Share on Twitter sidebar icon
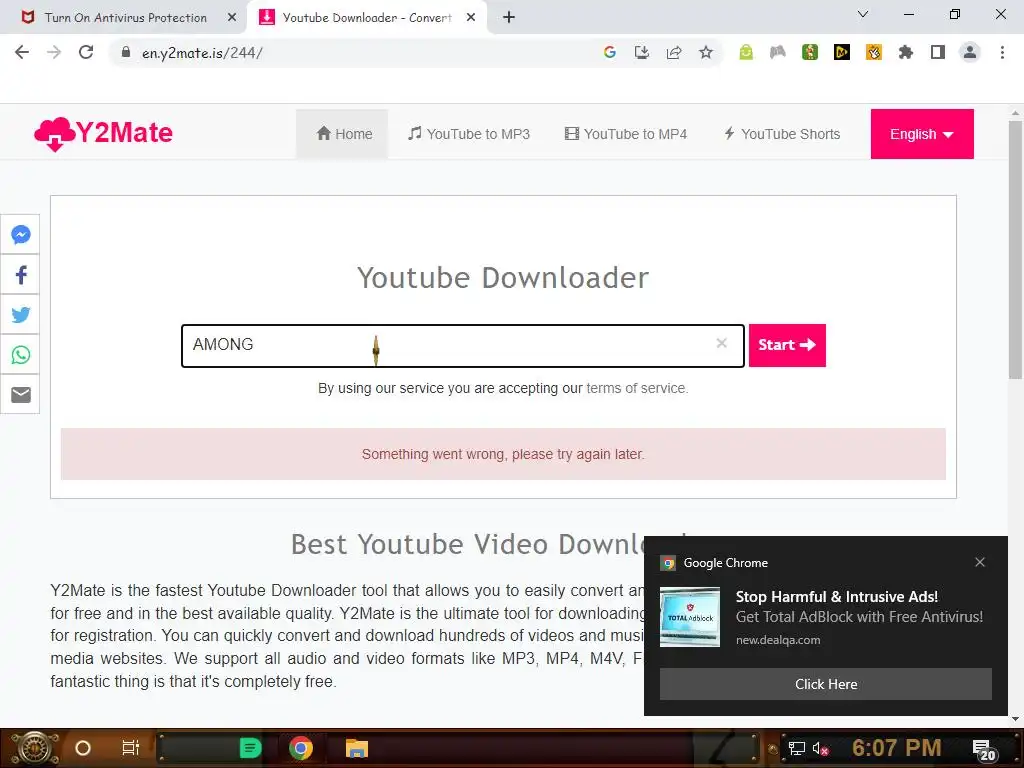Image resolution: width=1024 pixels, height=768 pixels. pos(21,315)
